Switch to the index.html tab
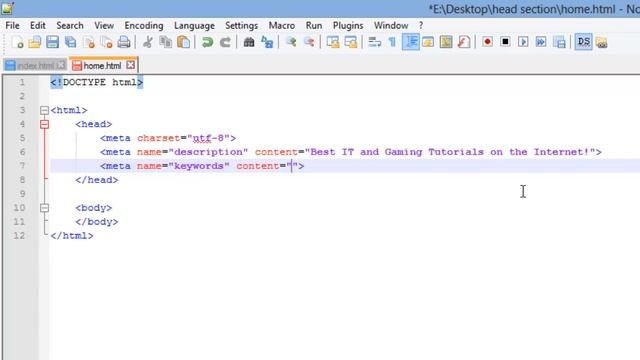 click(35, 65)
